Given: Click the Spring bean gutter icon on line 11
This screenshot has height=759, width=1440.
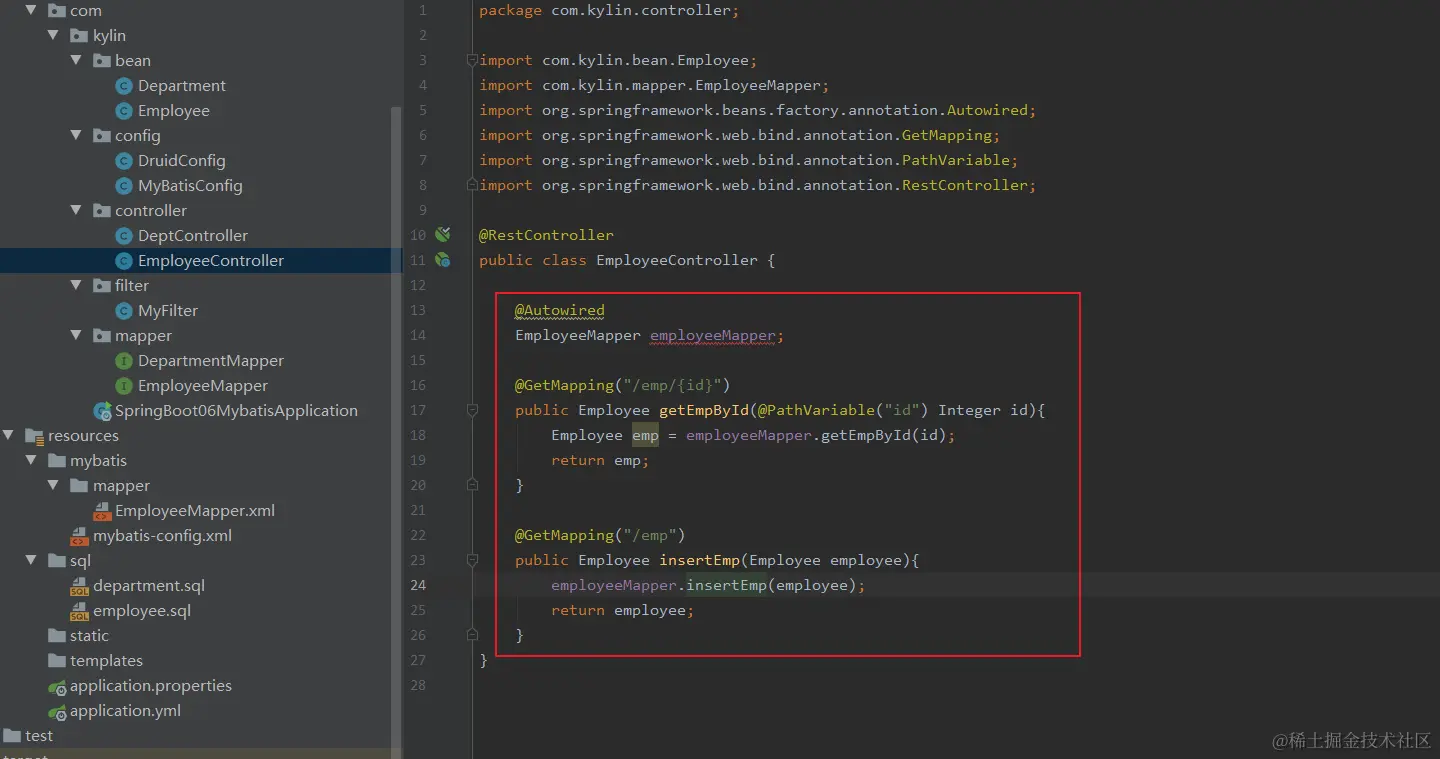Looking at the screenshot, I should 442,260.
